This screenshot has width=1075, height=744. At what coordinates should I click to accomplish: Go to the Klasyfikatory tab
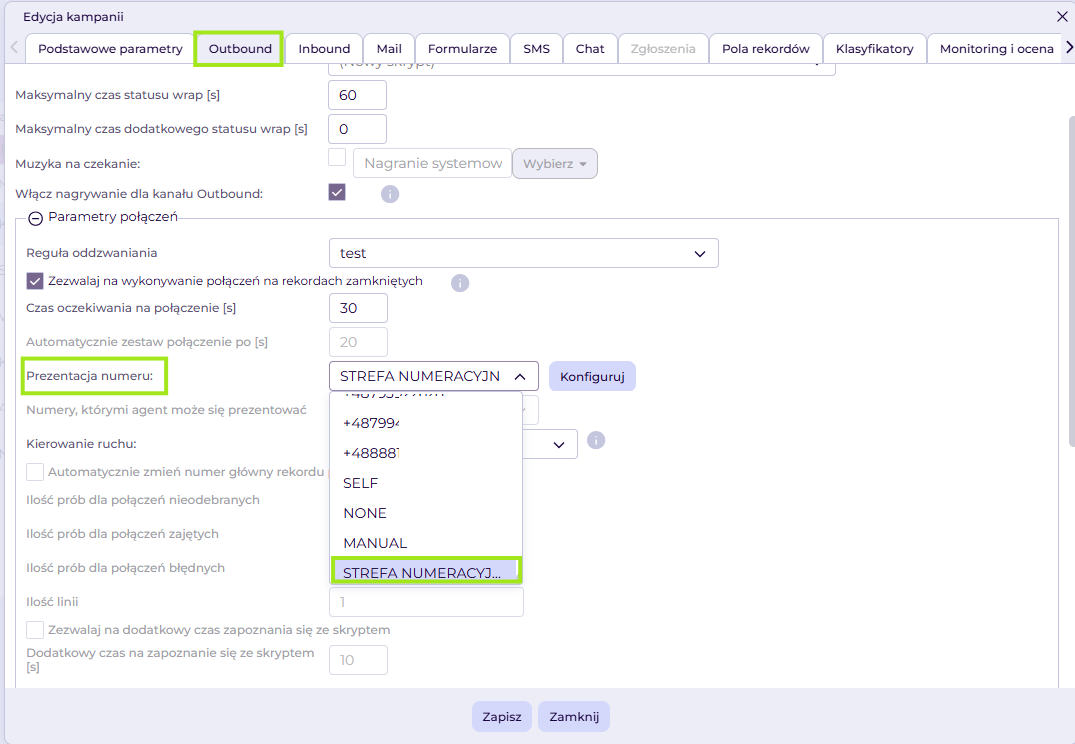(874, 49)
